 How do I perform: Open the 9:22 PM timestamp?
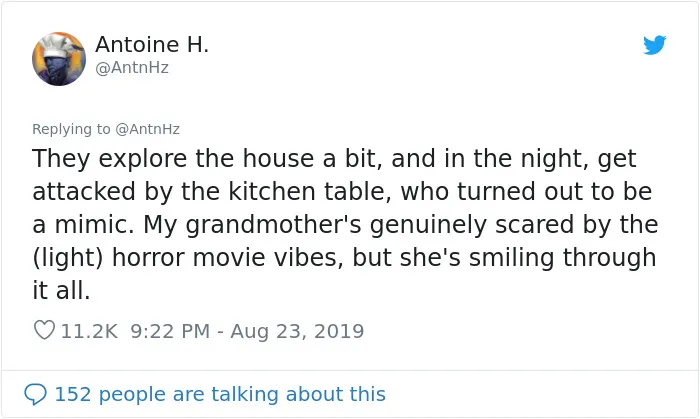coord(170,331)
